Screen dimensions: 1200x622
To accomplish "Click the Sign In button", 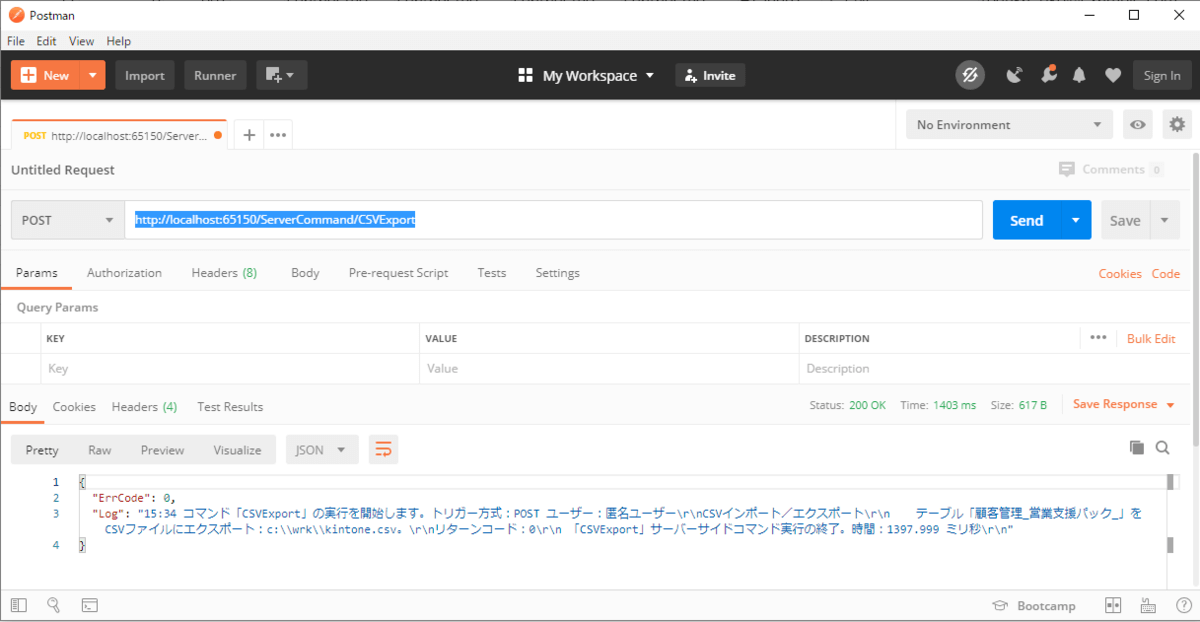I will tap(1162, 75).
